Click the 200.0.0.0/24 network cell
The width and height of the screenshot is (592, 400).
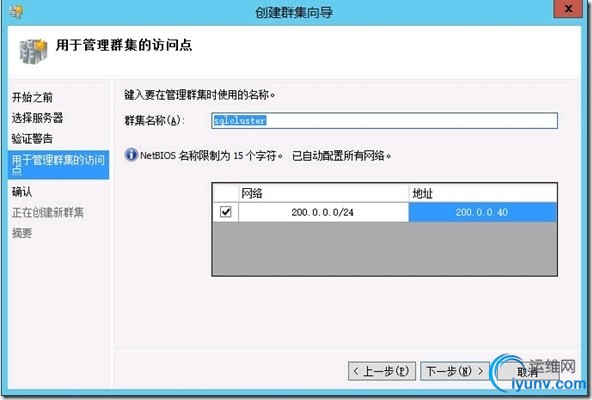coord(323,212)
